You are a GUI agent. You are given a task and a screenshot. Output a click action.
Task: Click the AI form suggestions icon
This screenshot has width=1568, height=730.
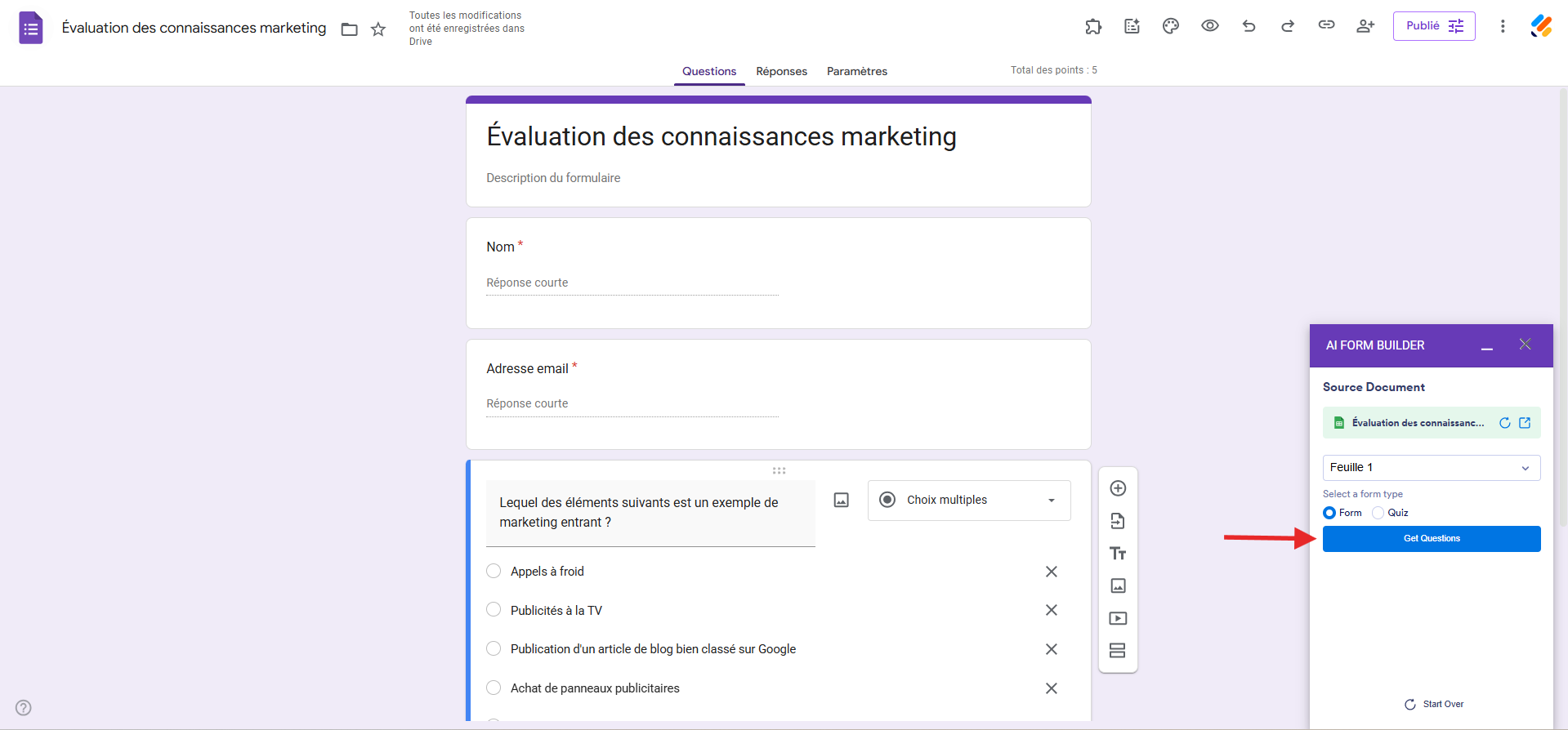1132,26
